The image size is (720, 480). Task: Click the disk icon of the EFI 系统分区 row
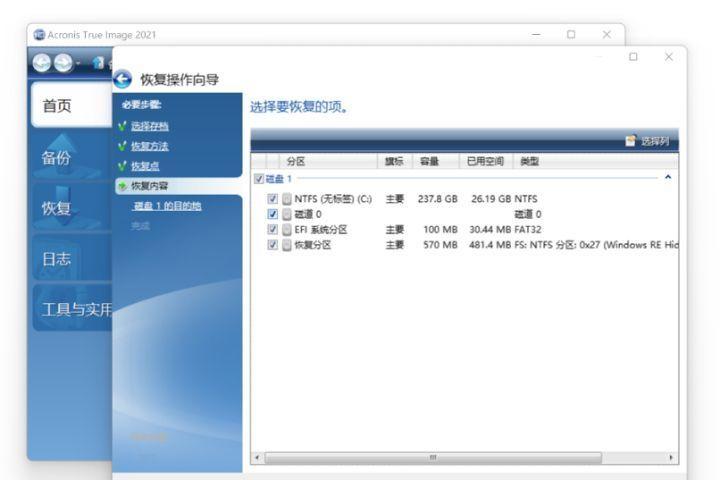click(x=287, y=230)
